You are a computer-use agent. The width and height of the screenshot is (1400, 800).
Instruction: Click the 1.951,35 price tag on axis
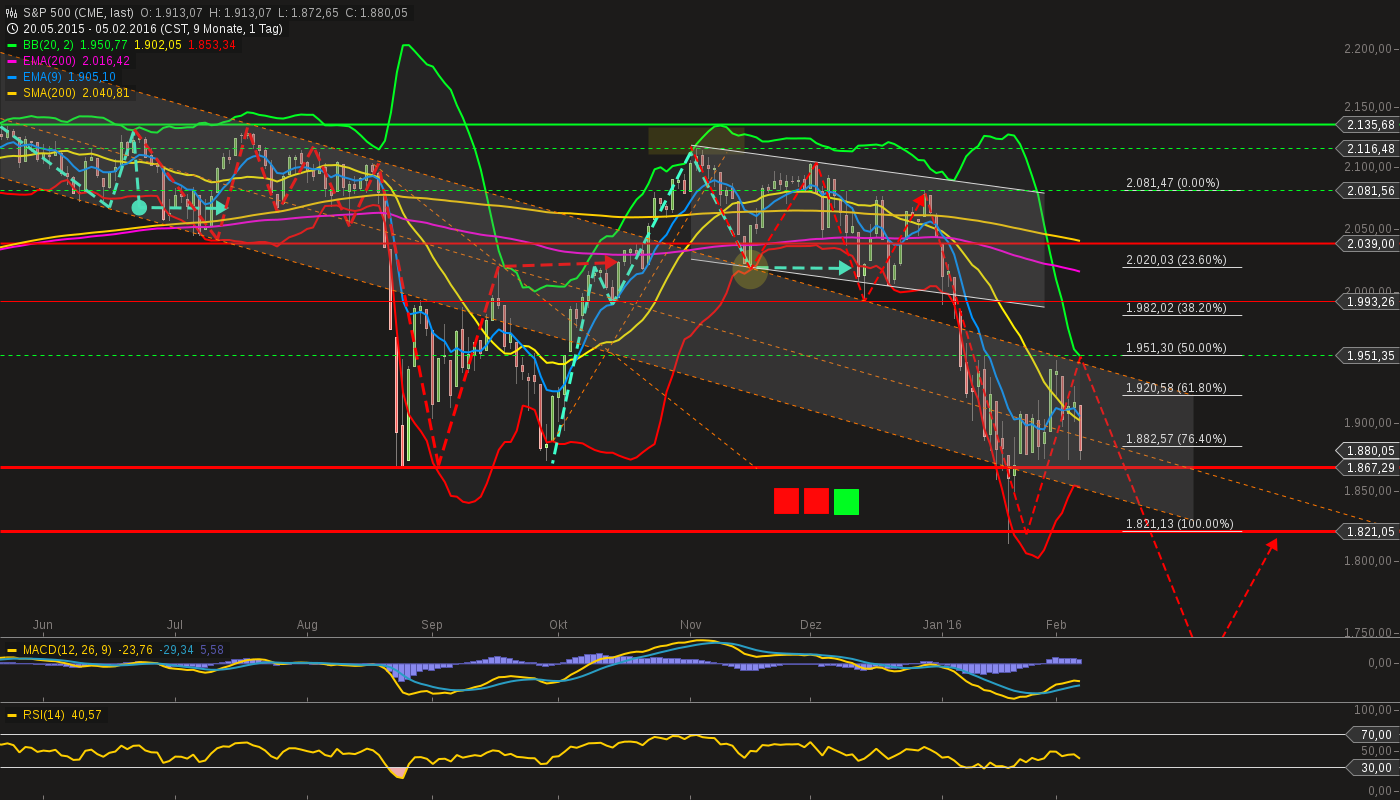(1367, 355)
